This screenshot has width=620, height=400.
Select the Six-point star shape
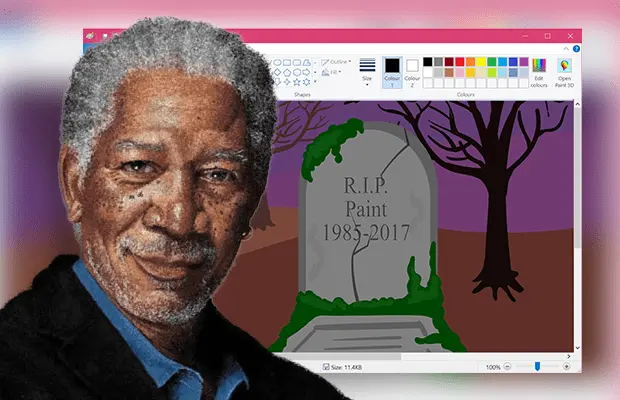coord(306,82)
